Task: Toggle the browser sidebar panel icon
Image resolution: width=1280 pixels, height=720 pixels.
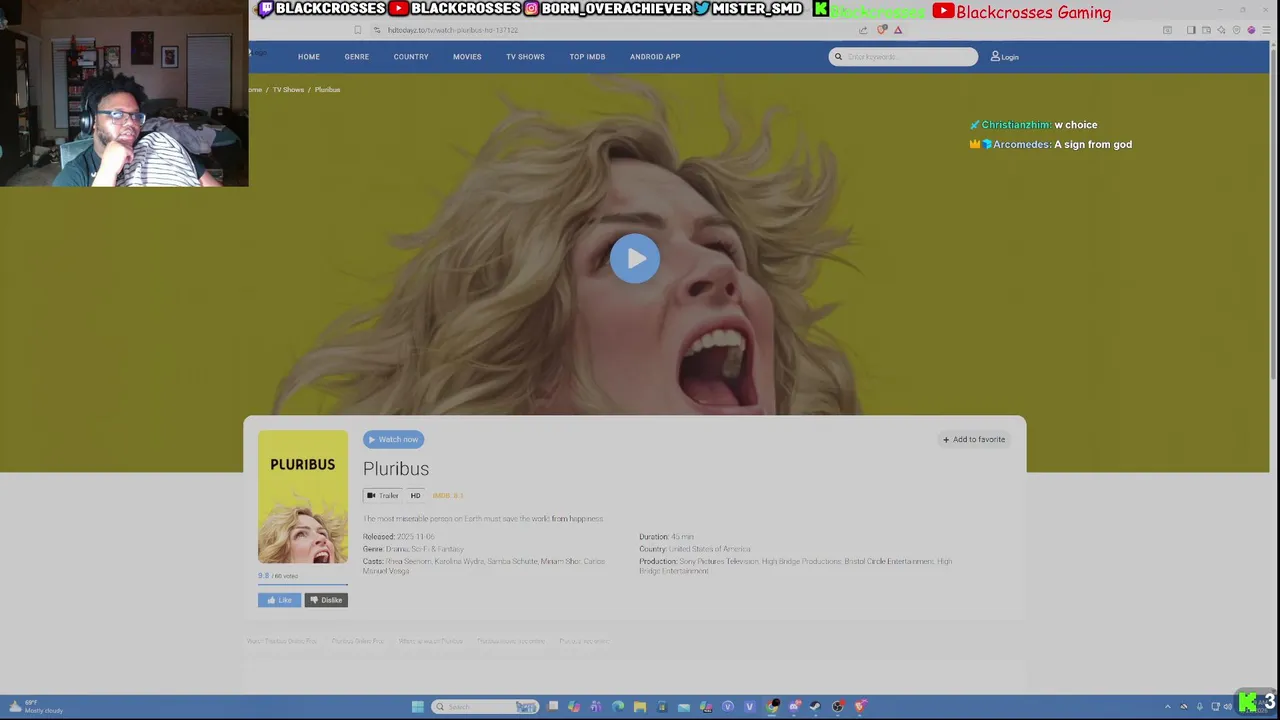Action: 1191,30
